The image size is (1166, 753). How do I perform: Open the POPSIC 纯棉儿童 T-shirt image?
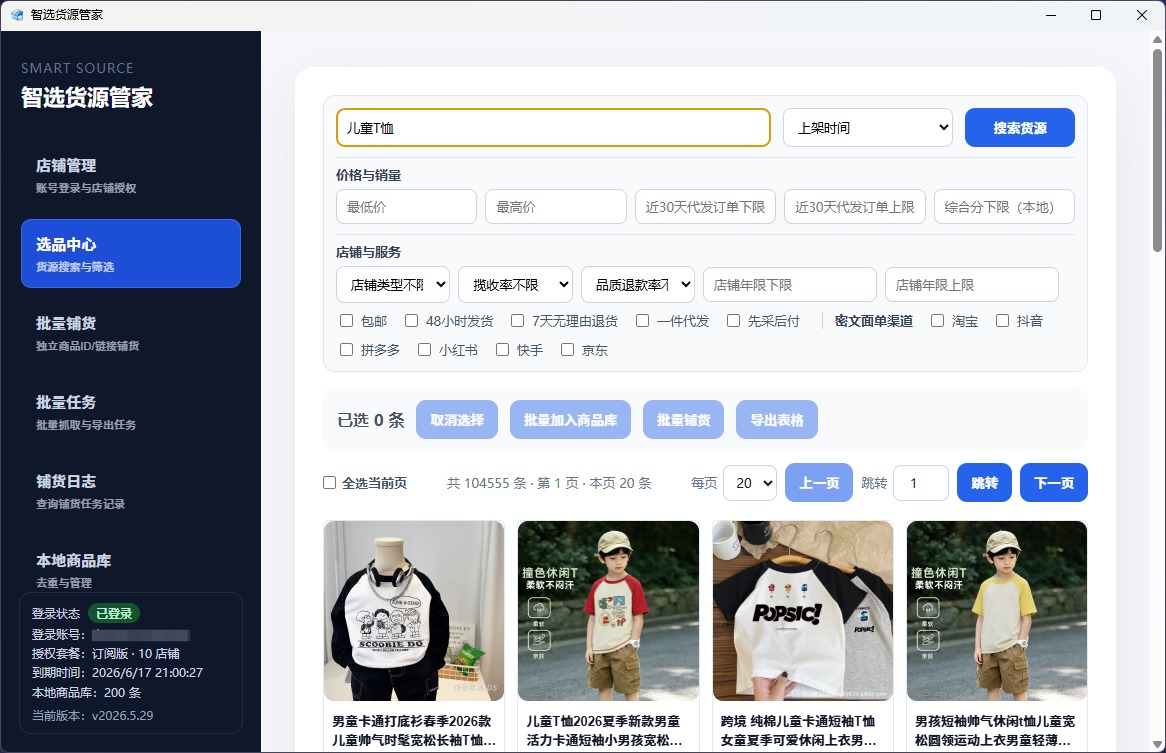coord(803,611)
